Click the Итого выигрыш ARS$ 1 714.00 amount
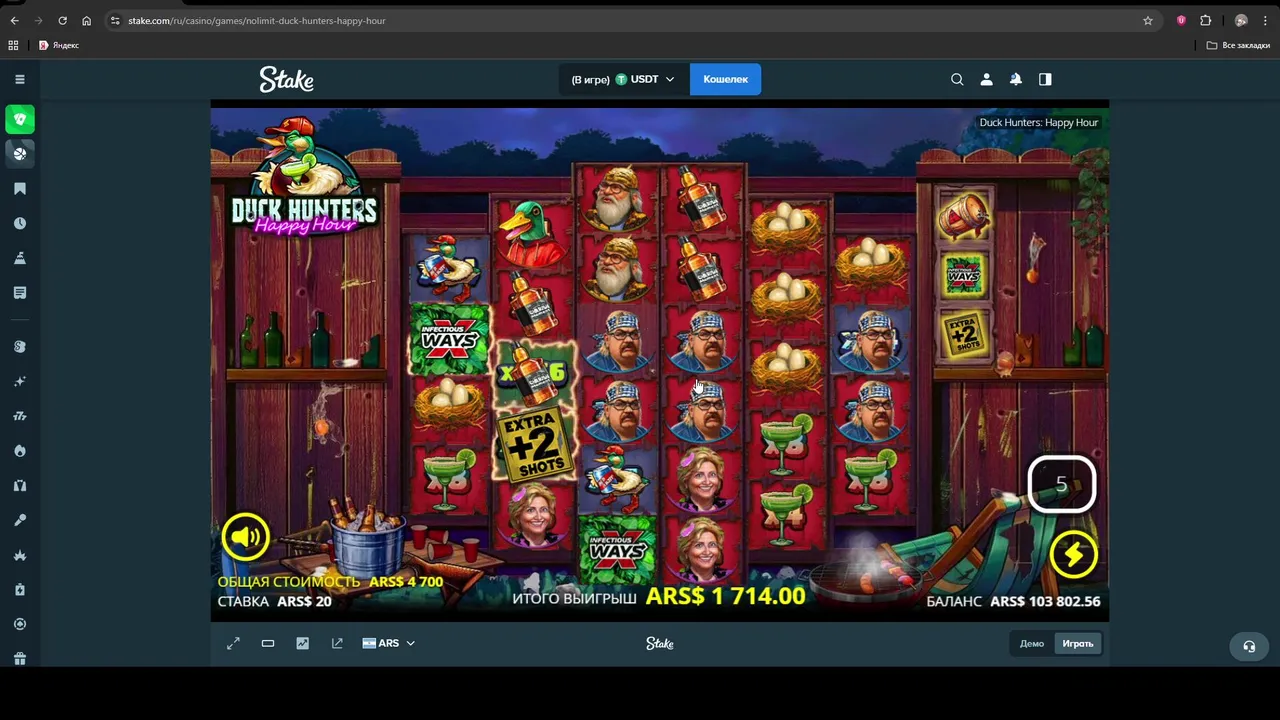Image resolution: width=1280 pixels, height=720 pixels. [x=658, y=596]
